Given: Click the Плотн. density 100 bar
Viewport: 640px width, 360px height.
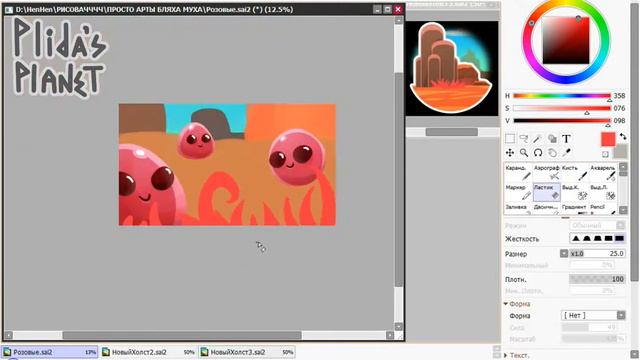Looking at the screenshot, I should 597,279.
